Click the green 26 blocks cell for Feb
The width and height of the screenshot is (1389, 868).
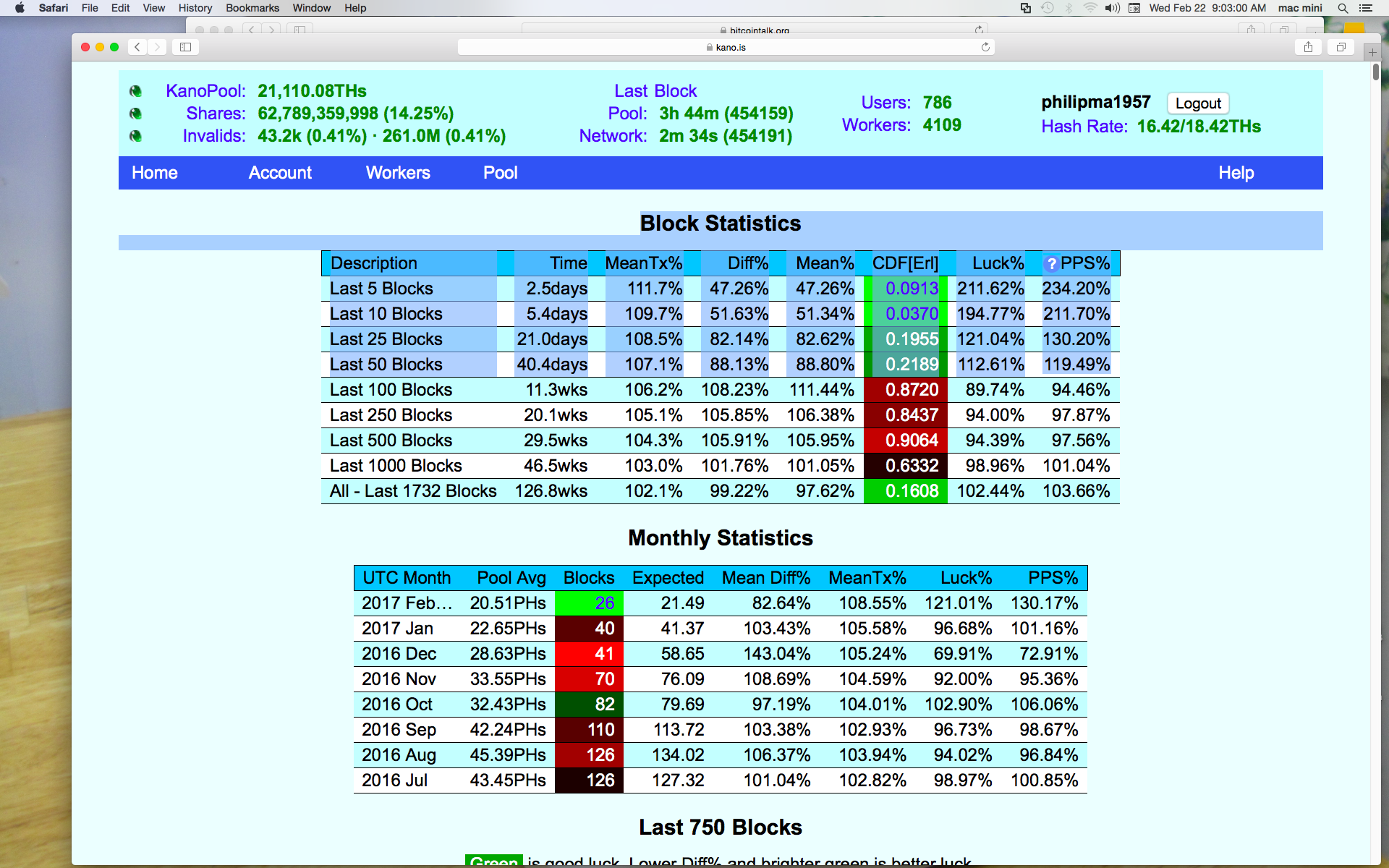[589, 603]
